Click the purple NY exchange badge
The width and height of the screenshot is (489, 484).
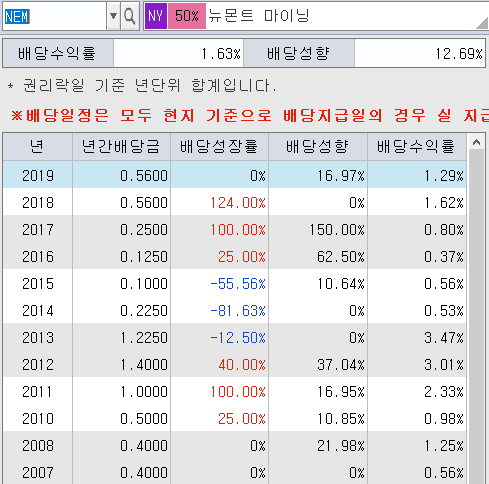(x=156, y=16)
